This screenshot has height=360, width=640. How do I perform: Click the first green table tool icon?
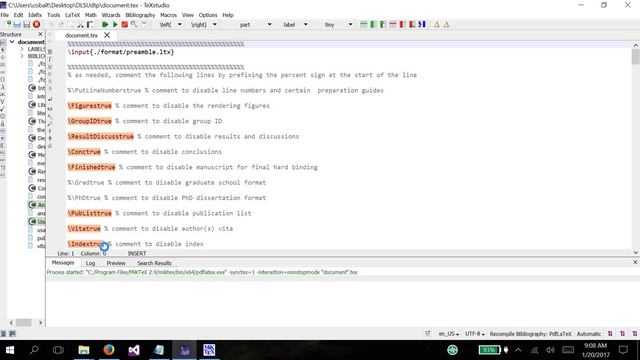[364, 24]
